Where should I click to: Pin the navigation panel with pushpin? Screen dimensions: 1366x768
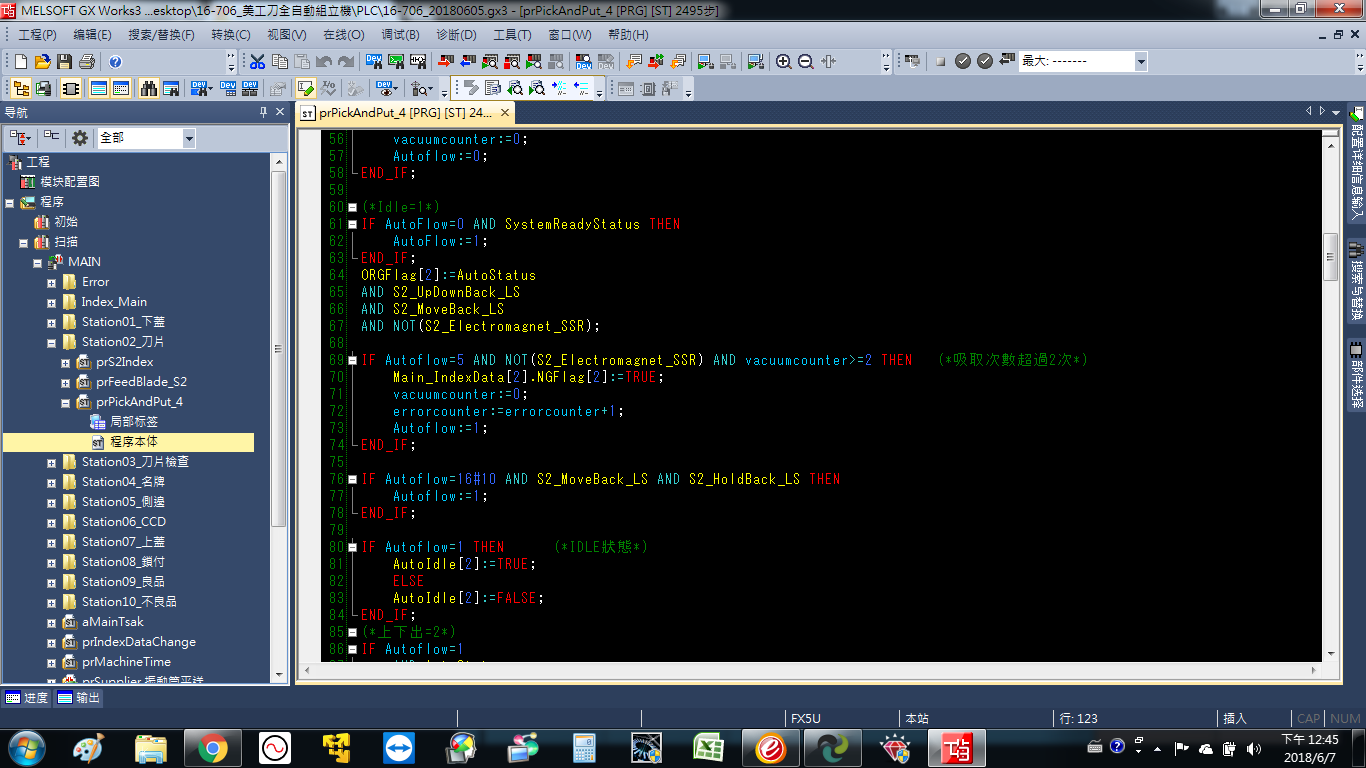point(263,112)
